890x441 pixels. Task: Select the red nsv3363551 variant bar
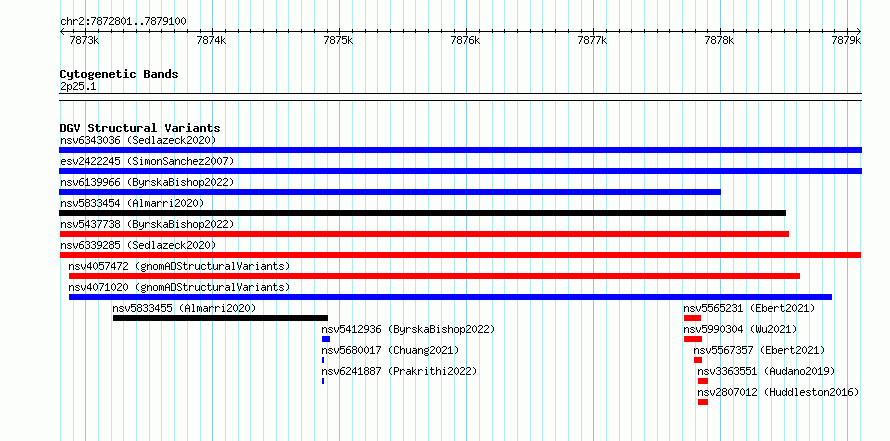click(x=703, y=381)
